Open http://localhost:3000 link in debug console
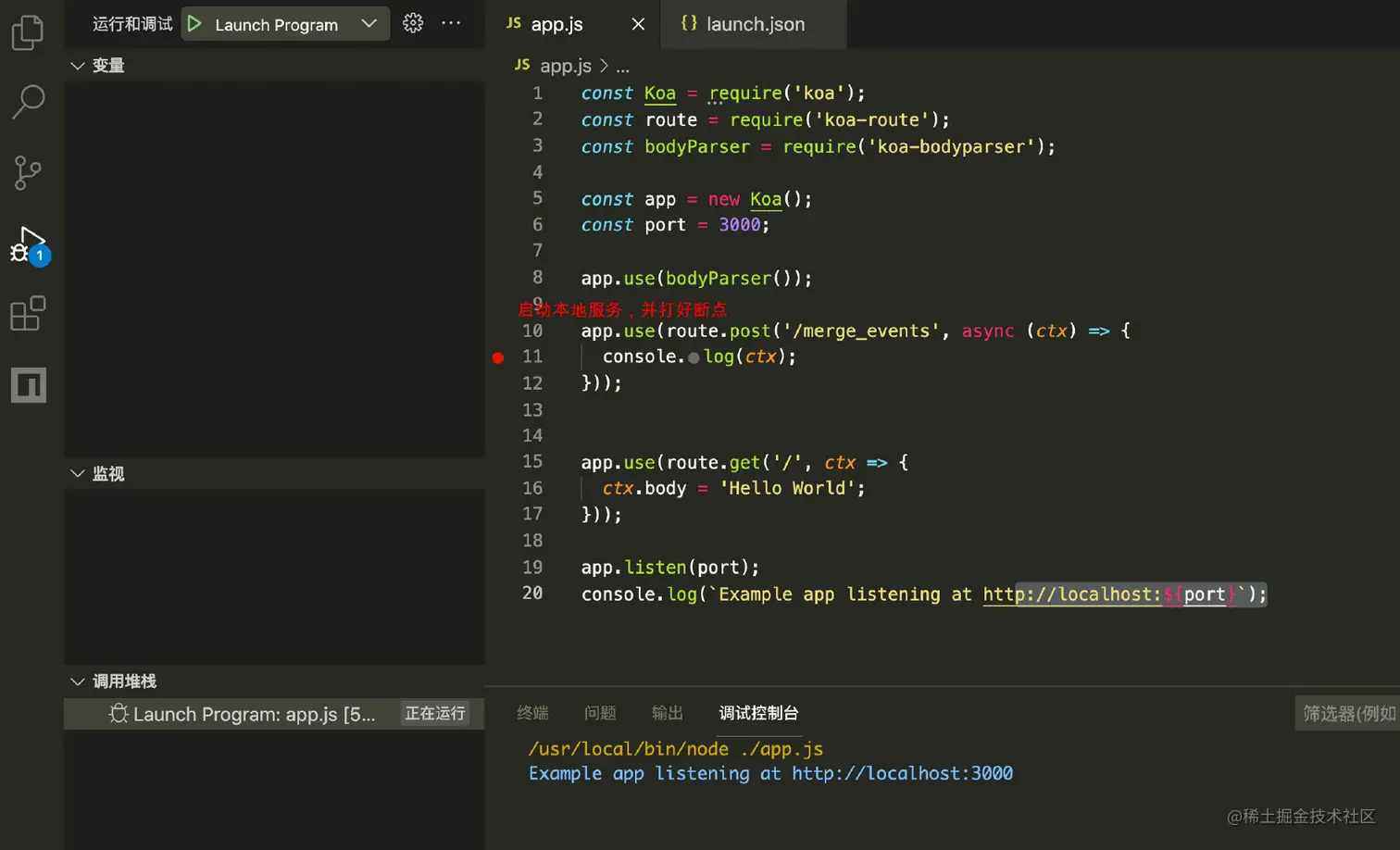The height and width of the screenshot is (850, 1400). click(902, 773)
